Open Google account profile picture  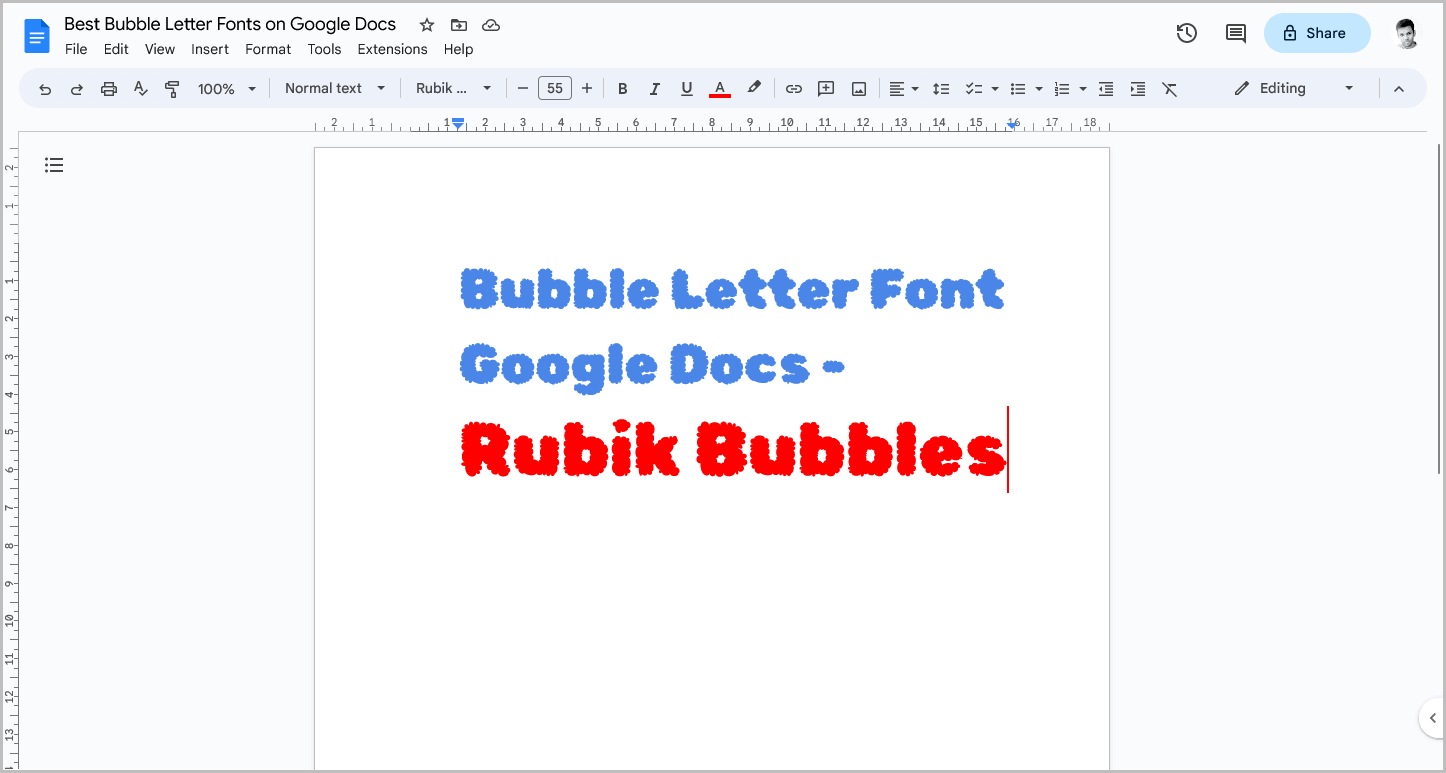1408,33
